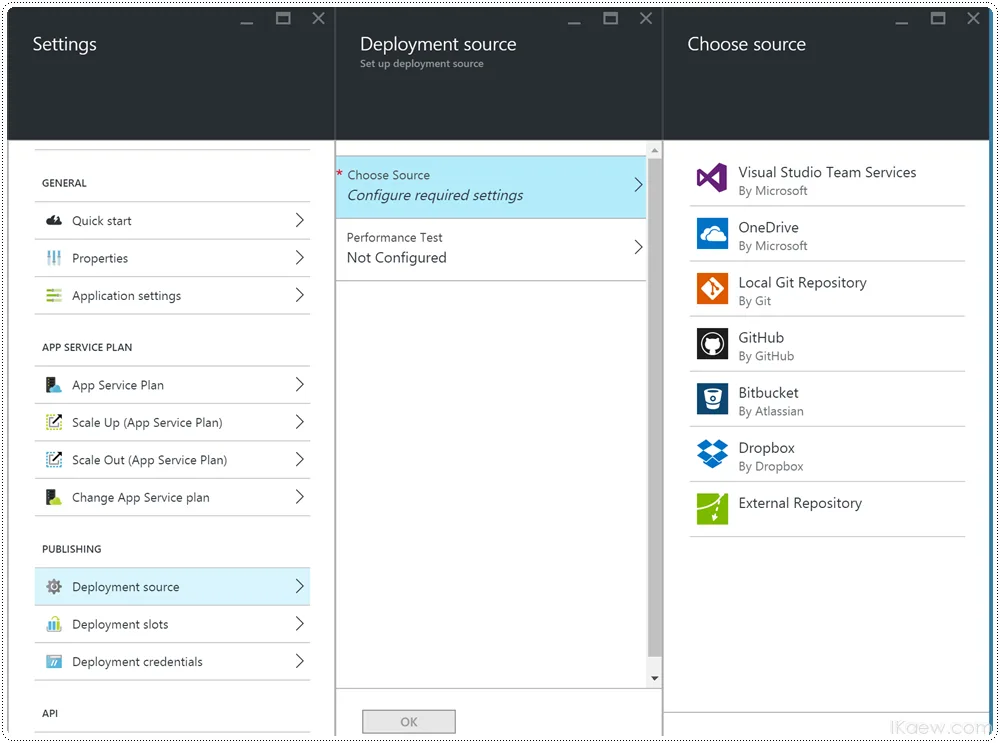Viewport: 1000px width, 743px height.
Task: Expand the Deployment slots chevron
Action: pos(300,624)
